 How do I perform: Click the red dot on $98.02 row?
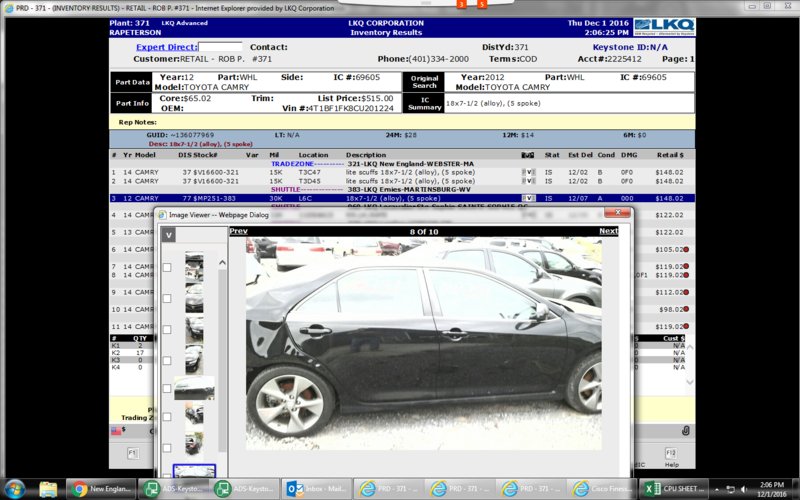pyautogui.click(x=686, y=309)
